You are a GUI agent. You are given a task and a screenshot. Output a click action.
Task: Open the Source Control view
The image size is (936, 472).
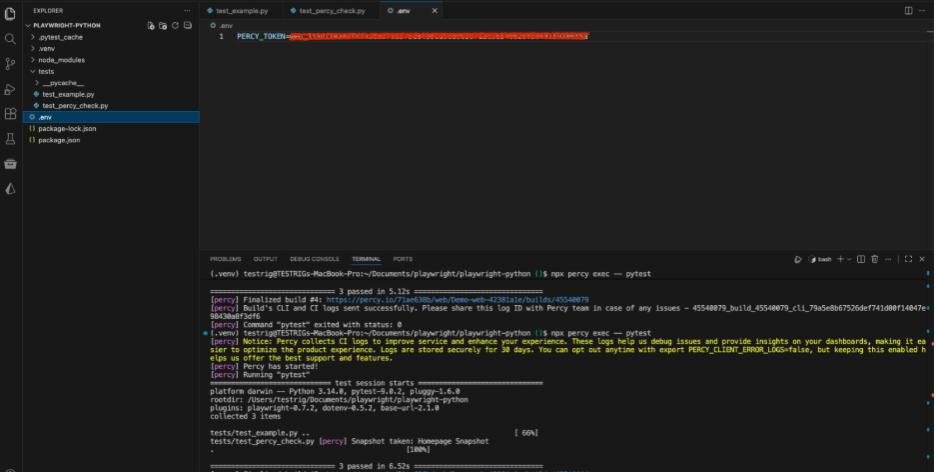(x=11, y=63)
